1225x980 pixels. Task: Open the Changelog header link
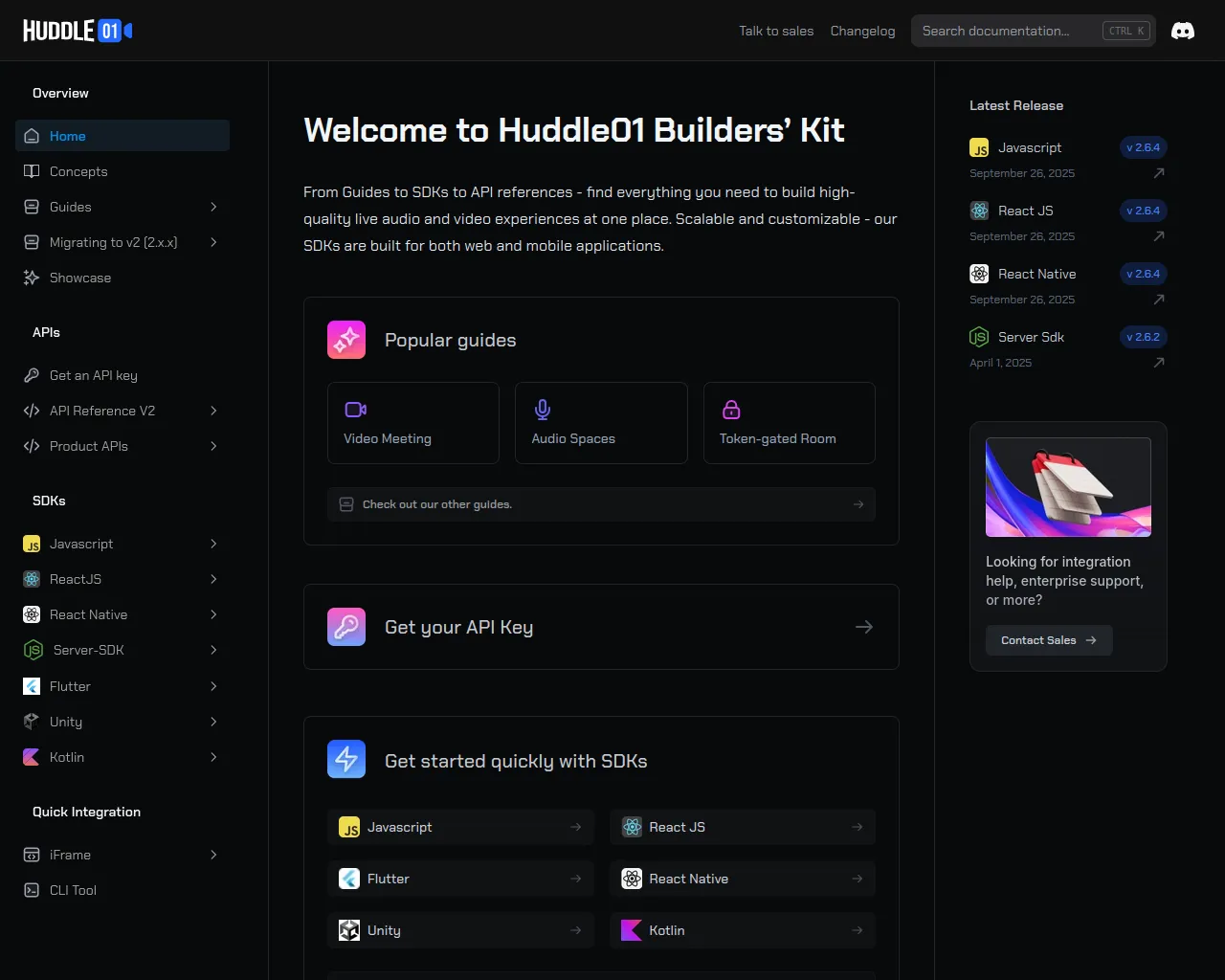click(862, 31)
